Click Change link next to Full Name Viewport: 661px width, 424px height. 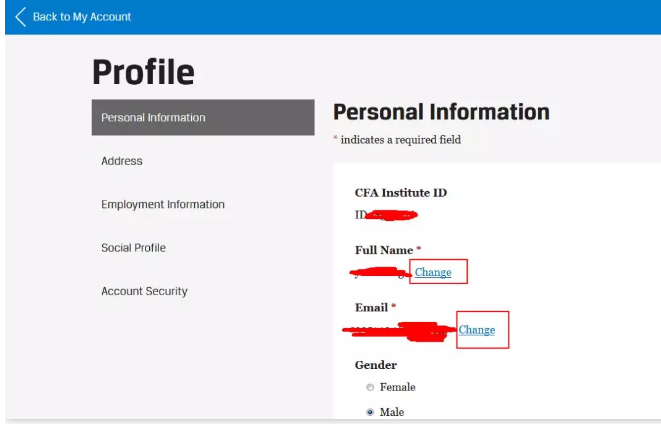[x=433, y=272]
